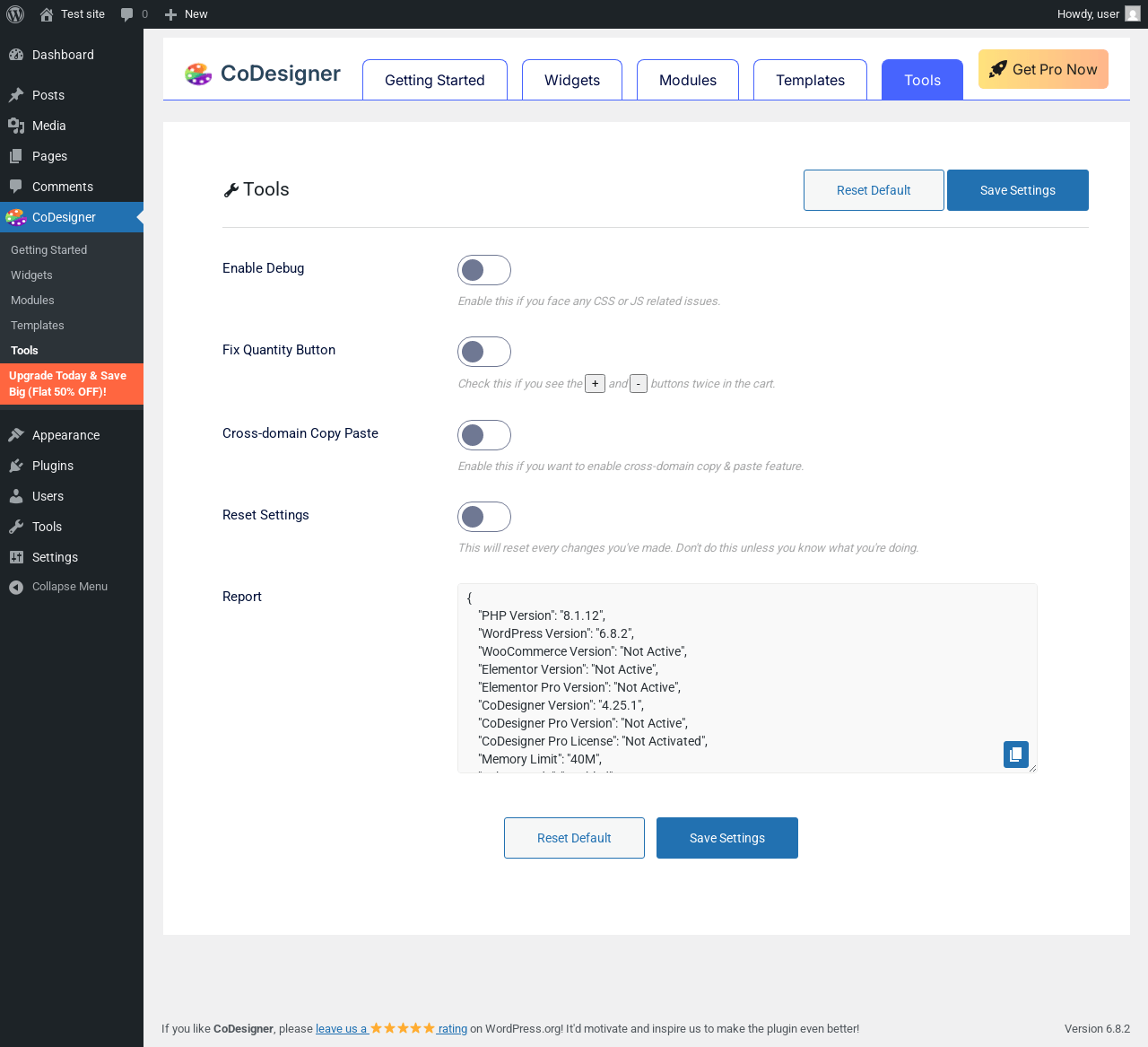This screenshot has width=1148, height=1047.
Task: Click the Dashboard gauge icon
Action: click(x=16, y=55)
